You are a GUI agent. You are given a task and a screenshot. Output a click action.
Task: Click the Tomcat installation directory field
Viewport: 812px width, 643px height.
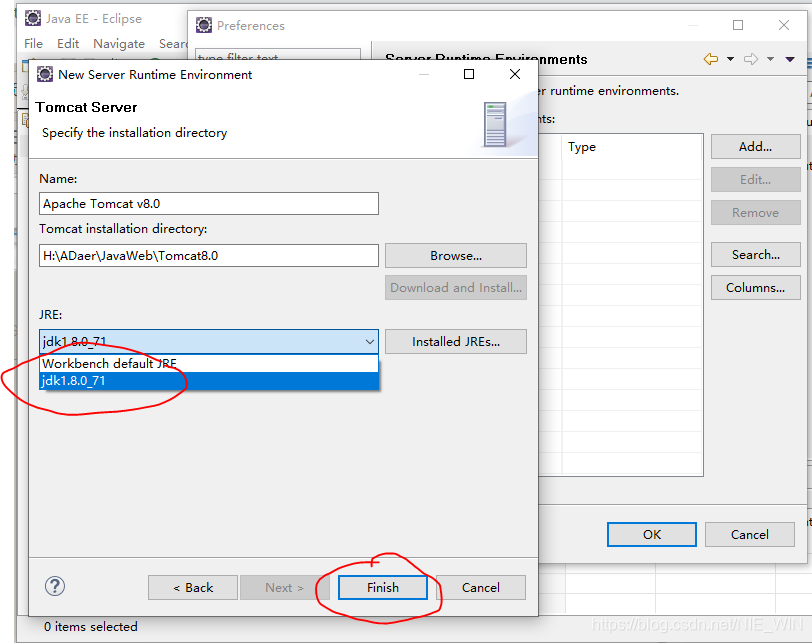[x=209, y=255]
